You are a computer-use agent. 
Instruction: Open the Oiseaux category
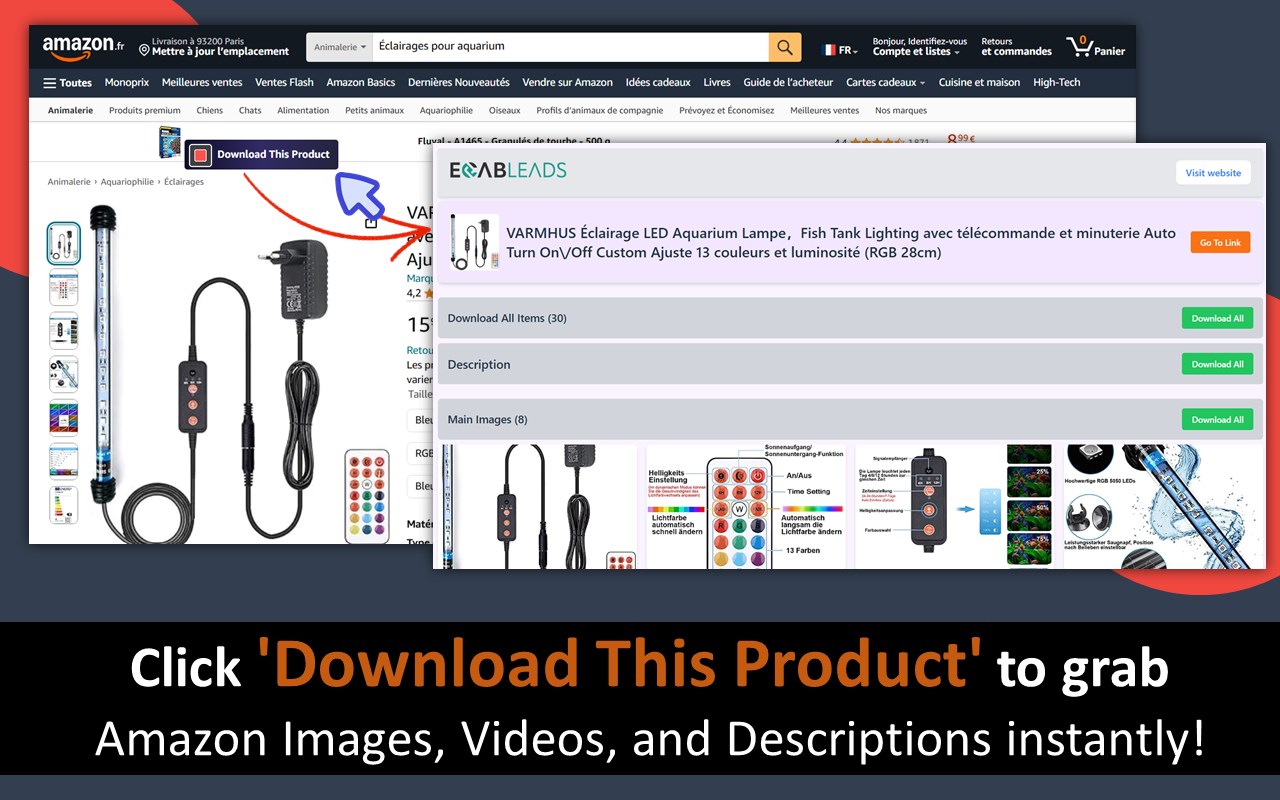[x=505, y=111]
